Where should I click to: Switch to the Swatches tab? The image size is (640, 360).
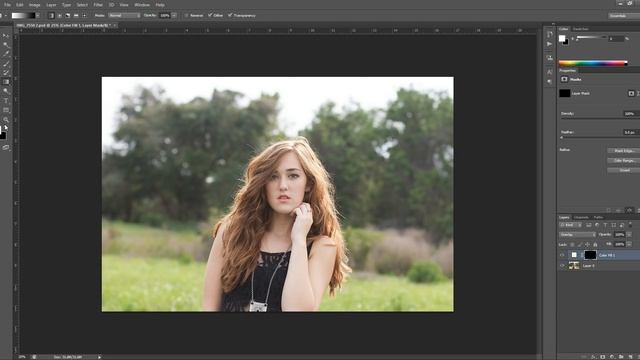(x=580, y=29)
